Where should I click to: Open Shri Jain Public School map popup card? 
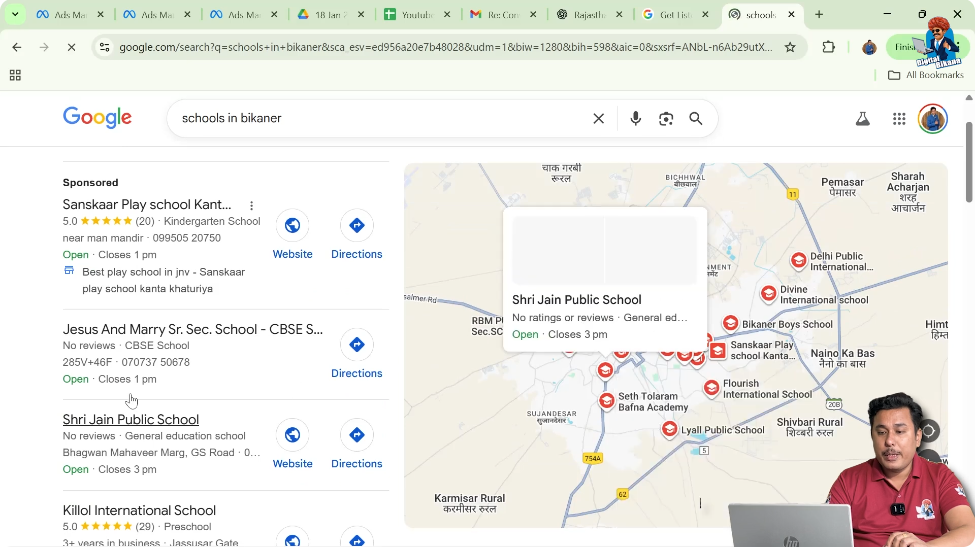pos(605,279)
